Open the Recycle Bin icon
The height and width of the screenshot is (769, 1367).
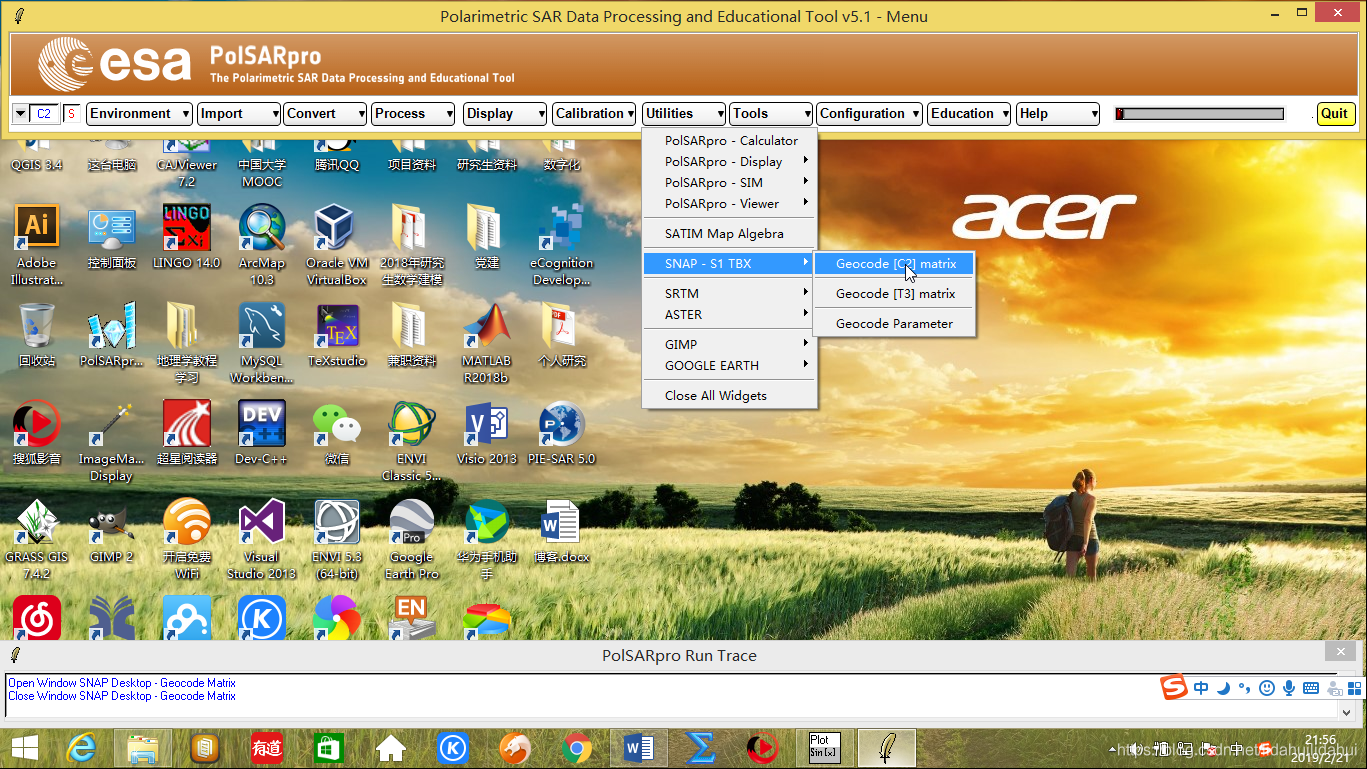[37, 334]
